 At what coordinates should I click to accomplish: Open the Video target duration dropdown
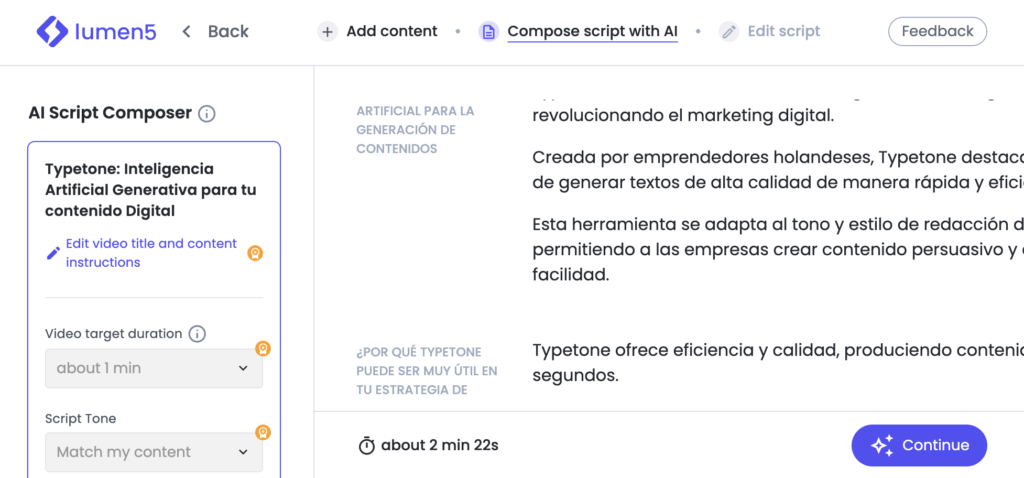[x=154, y=368]
